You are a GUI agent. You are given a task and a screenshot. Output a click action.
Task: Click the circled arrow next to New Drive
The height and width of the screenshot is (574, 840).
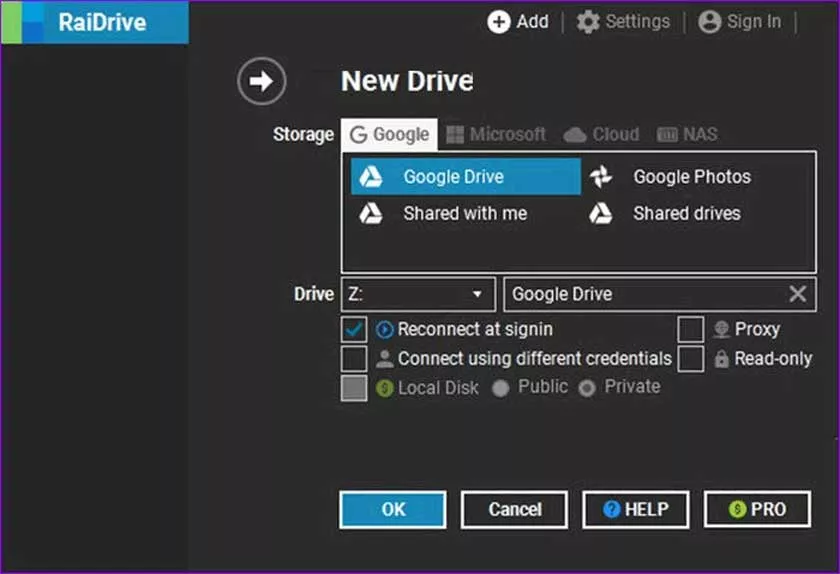[x=261, y=81]
